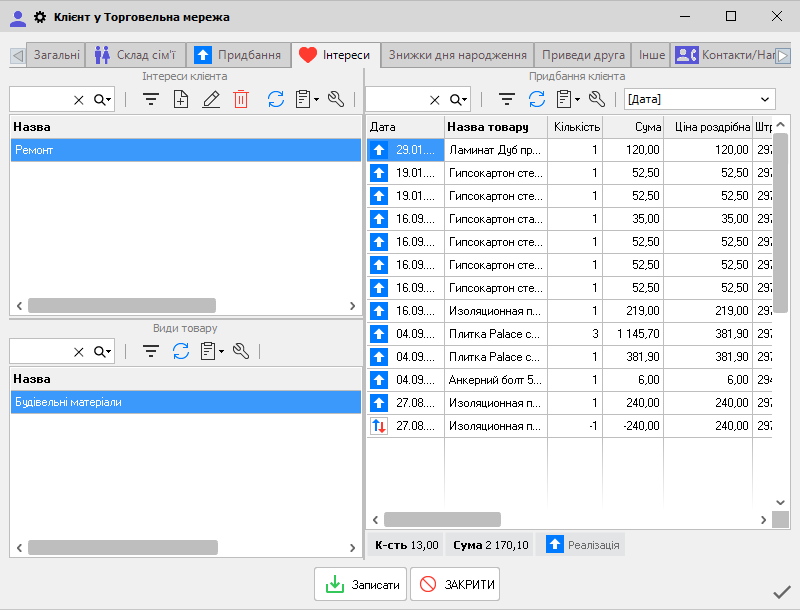Sort purchases by Сума column header

tap(632, 127)
